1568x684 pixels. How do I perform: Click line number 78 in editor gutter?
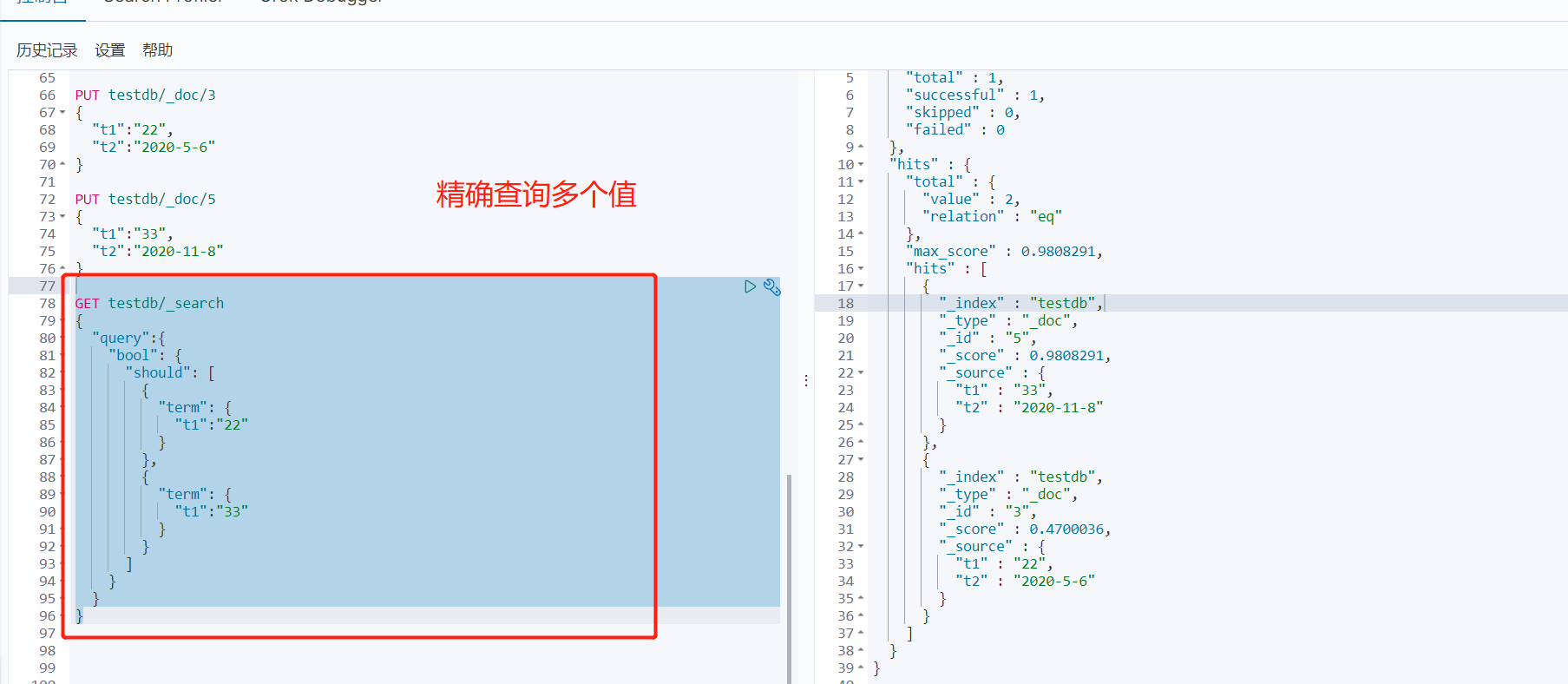point(47,304)
